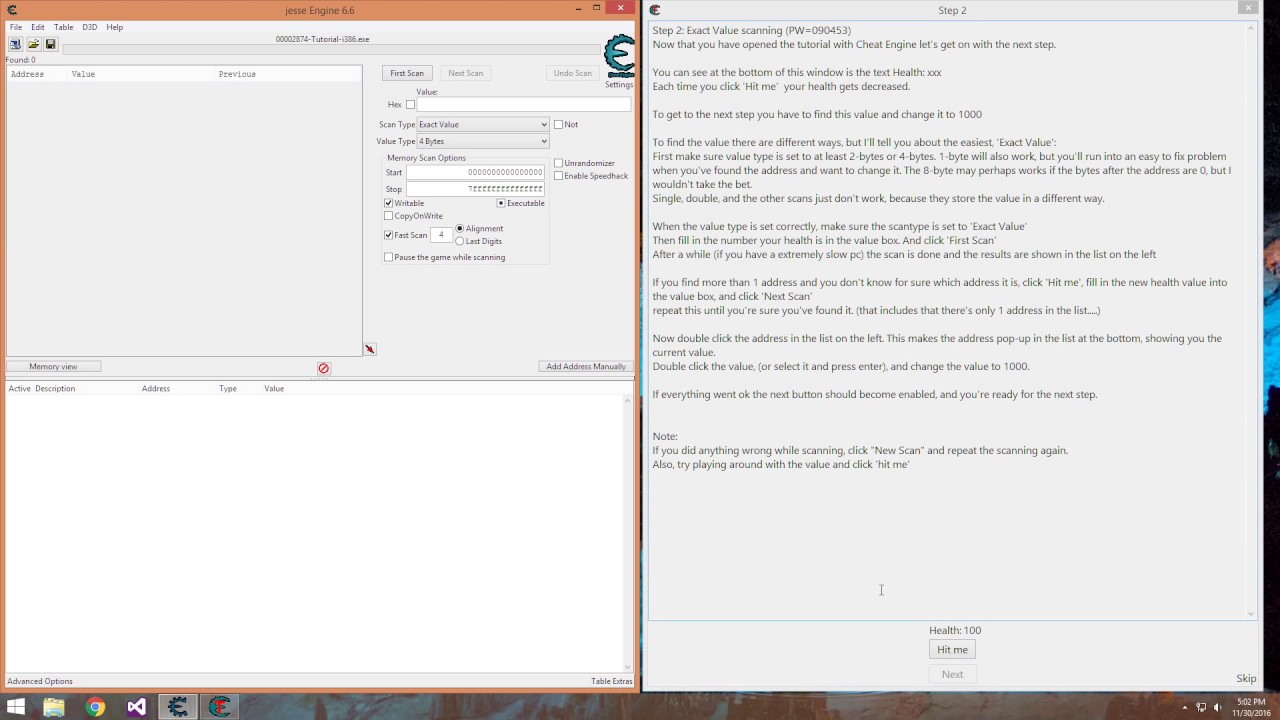The image size is (1280, 720).
Task: Click the Hit me button
Action: [952, 650]
